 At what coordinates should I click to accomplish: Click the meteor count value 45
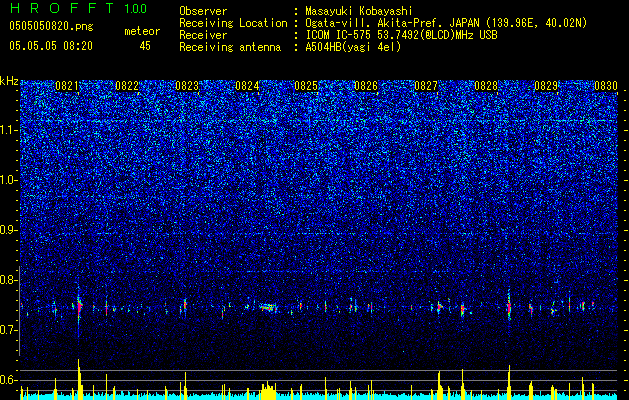145,46
